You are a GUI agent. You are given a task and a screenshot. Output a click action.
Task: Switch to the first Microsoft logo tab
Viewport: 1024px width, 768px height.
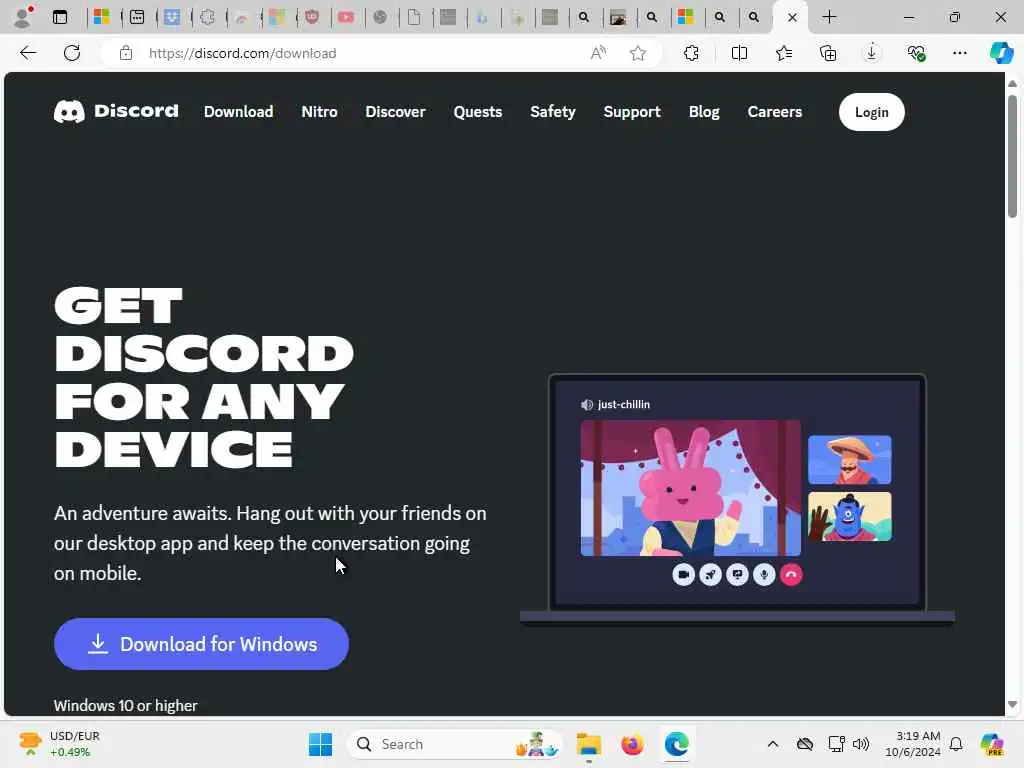coord(102,18)
